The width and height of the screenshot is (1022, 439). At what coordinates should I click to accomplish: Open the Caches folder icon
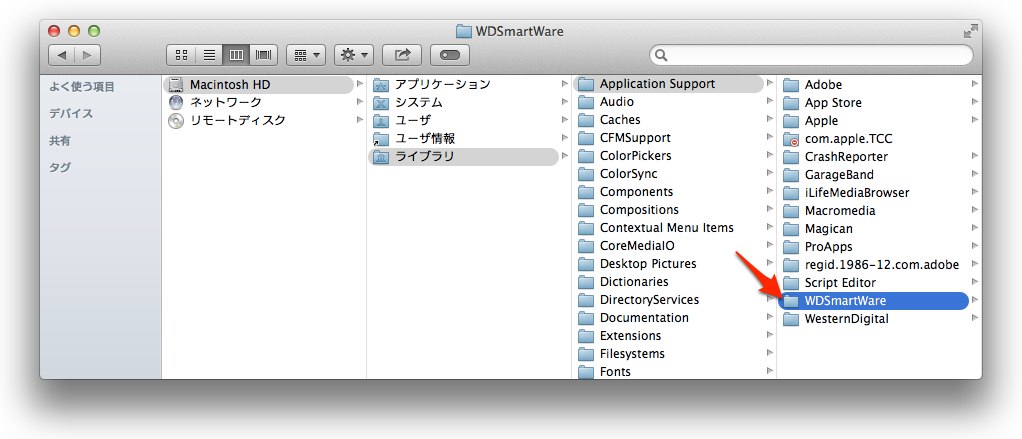pos(586,120)
